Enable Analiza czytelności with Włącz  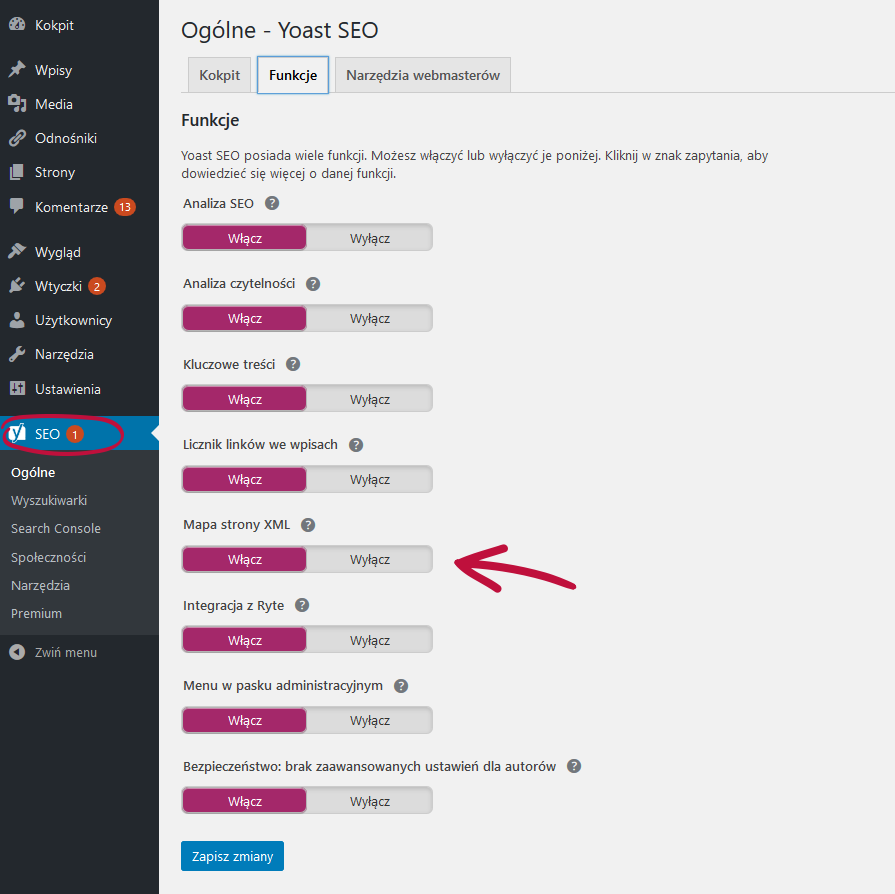point(244,318)
